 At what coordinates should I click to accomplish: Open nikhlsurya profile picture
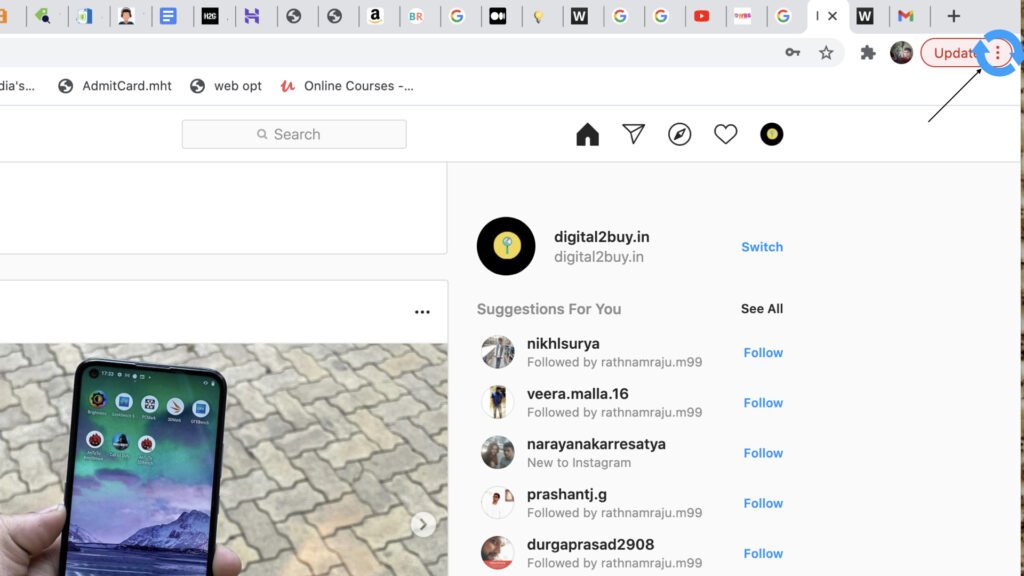498,352
